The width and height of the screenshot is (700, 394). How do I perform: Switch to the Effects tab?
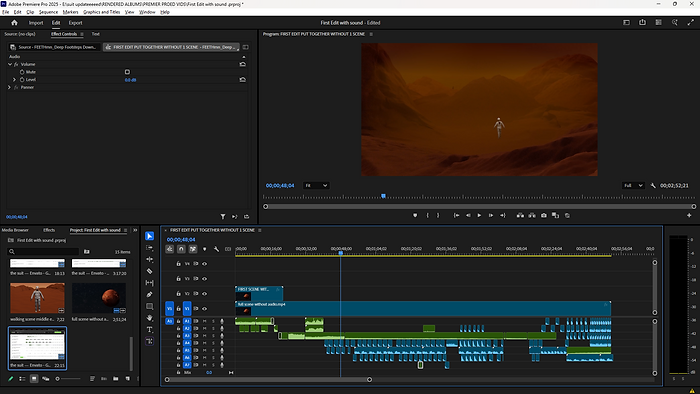pyautogui.click(x=49, y=230)
